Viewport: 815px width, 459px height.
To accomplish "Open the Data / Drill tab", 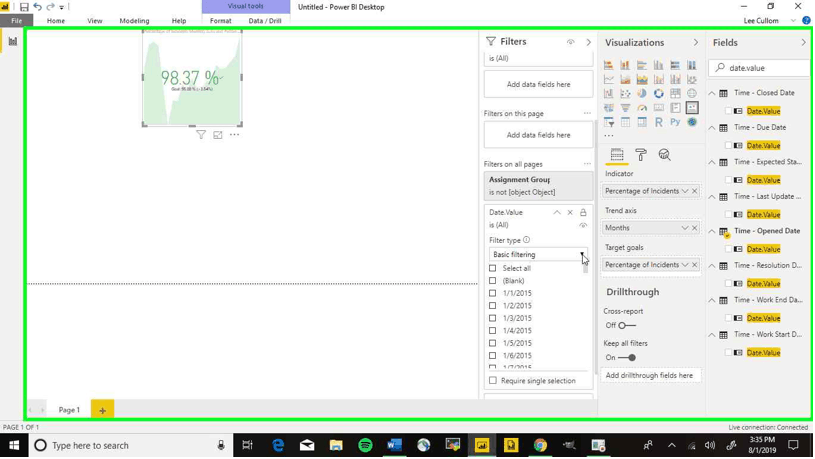I will [x=265, y=21].
